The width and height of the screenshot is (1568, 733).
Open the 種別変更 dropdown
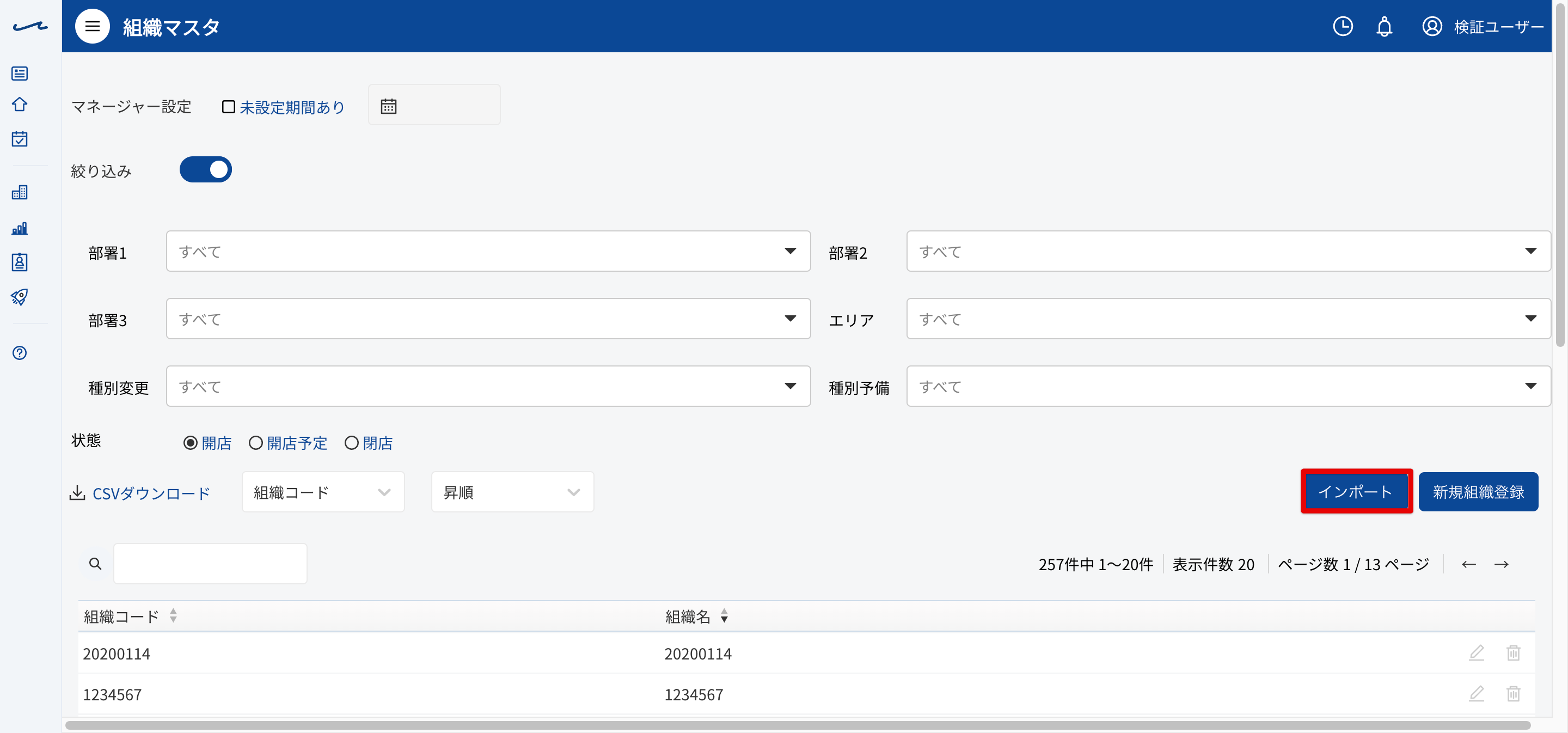tap(488, 386)
